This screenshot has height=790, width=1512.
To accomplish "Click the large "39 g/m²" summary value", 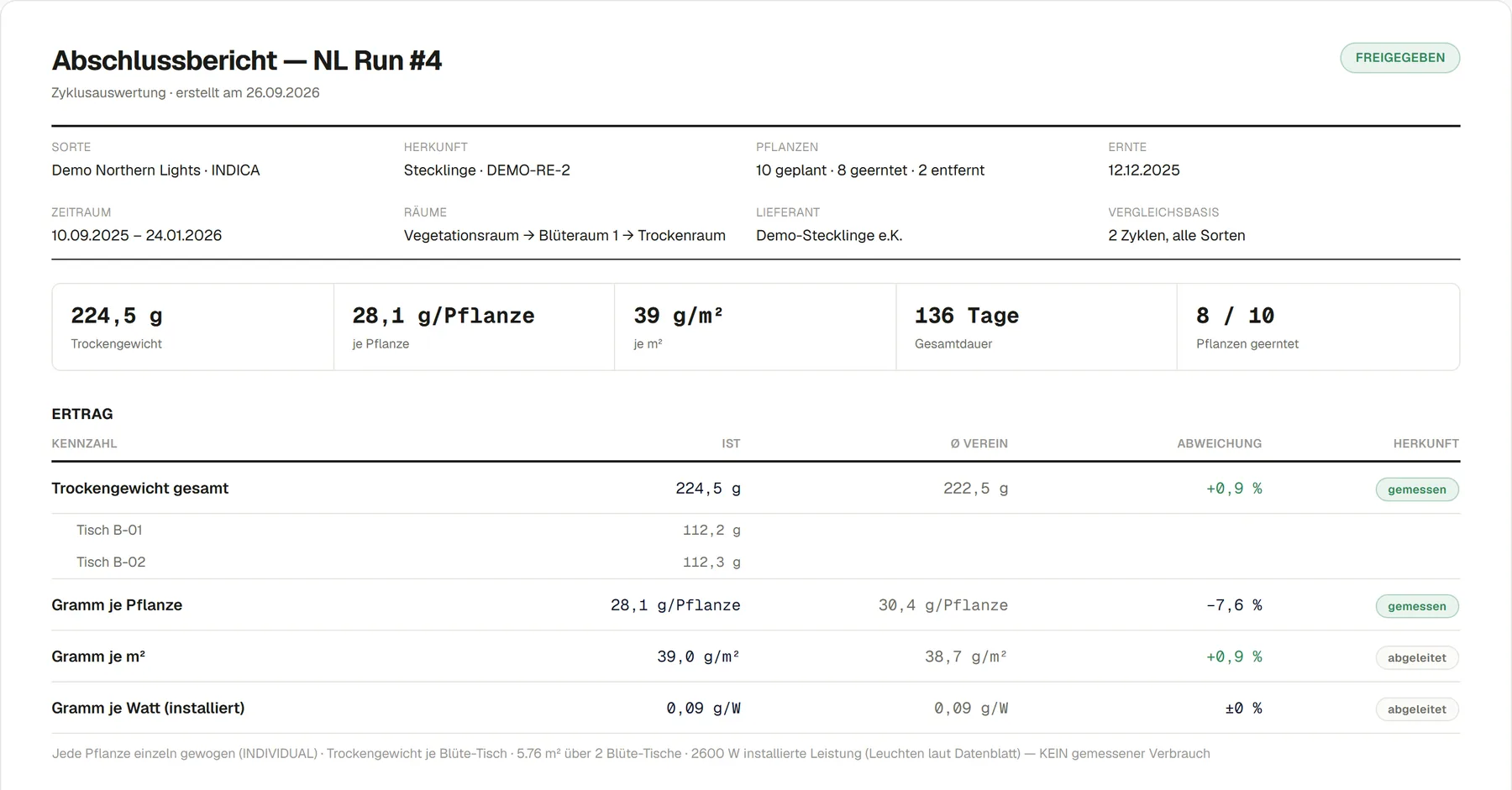I will point(678,316).
